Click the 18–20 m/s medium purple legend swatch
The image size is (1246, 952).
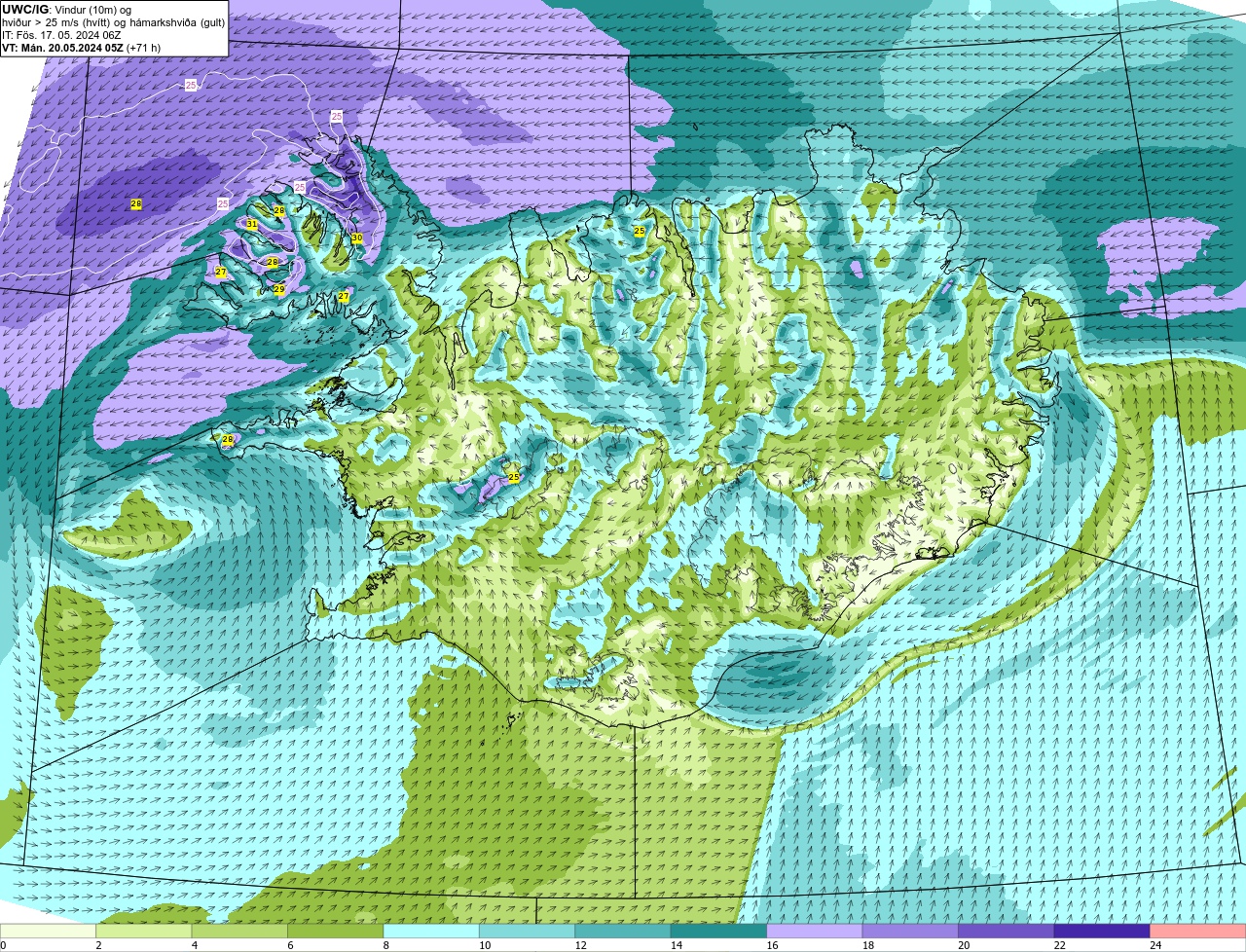[910, 931]
